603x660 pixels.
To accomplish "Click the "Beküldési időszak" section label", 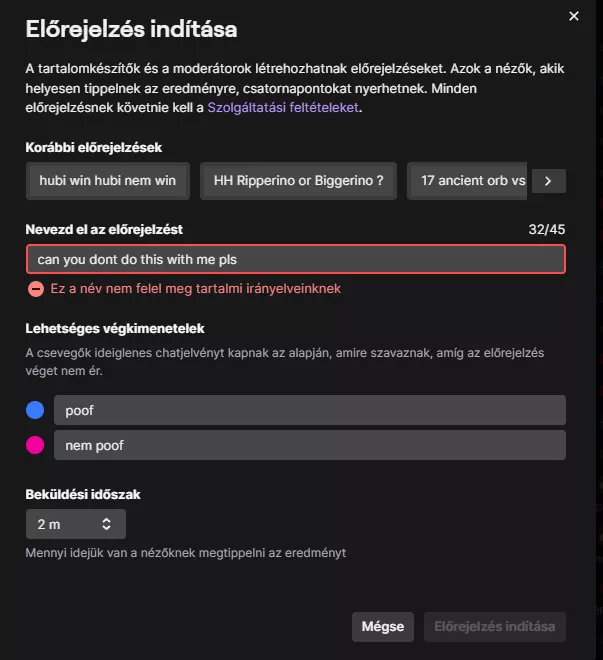I will pyautogui.click(x=84, y=493).
